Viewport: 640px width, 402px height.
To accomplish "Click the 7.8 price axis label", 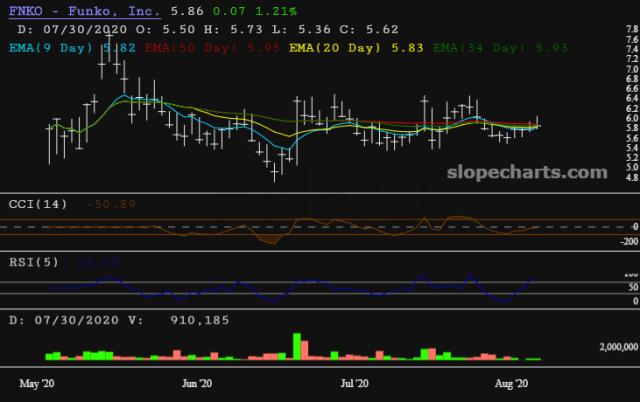I will 632,29.
